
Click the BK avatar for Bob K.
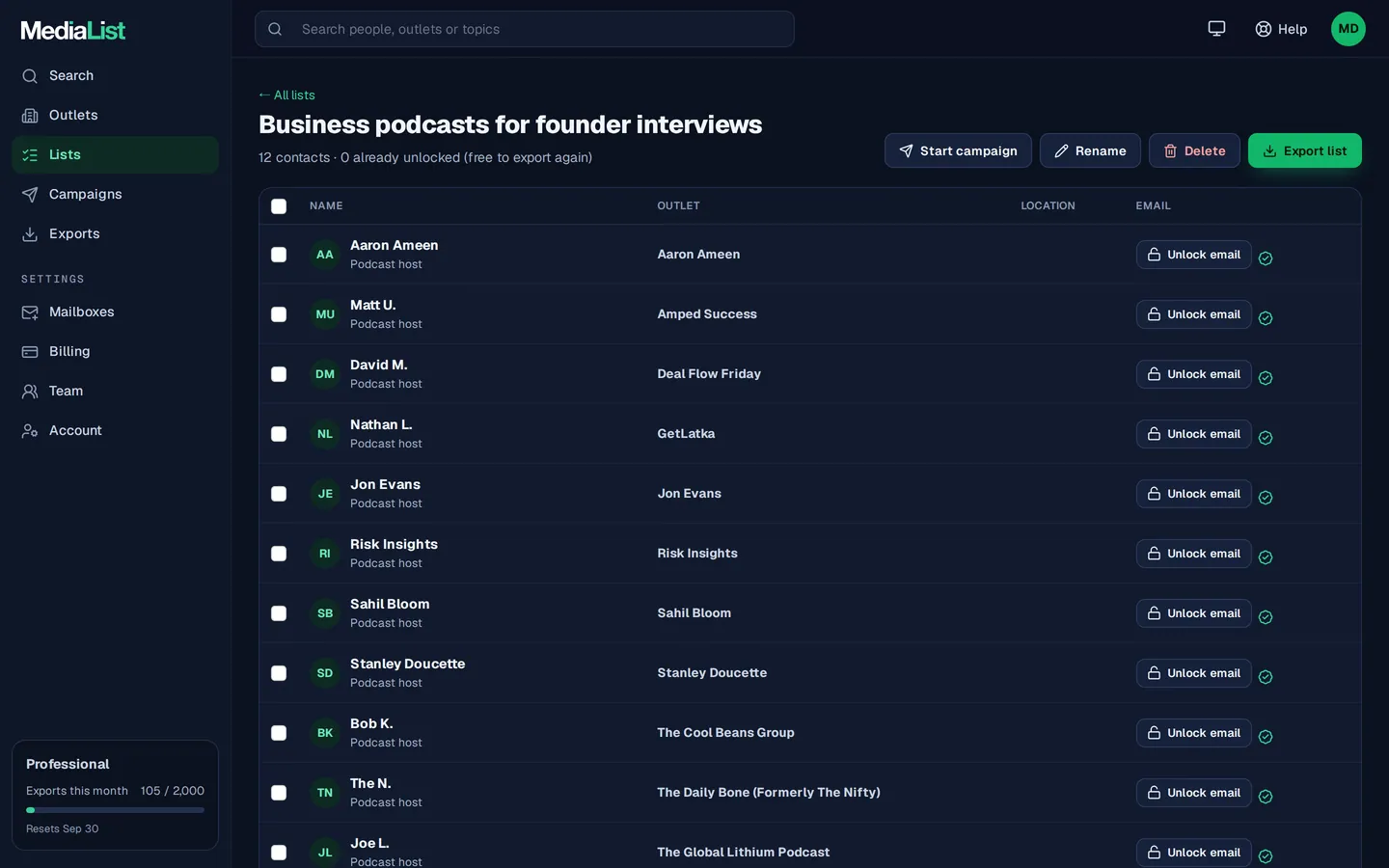click(325, 733)
